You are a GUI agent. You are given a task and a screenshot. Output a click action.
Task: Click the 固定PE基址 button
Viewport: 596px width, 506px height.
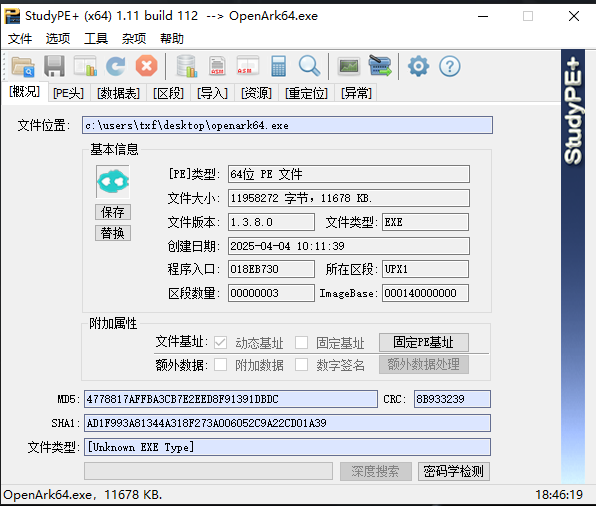pos(423,342)
